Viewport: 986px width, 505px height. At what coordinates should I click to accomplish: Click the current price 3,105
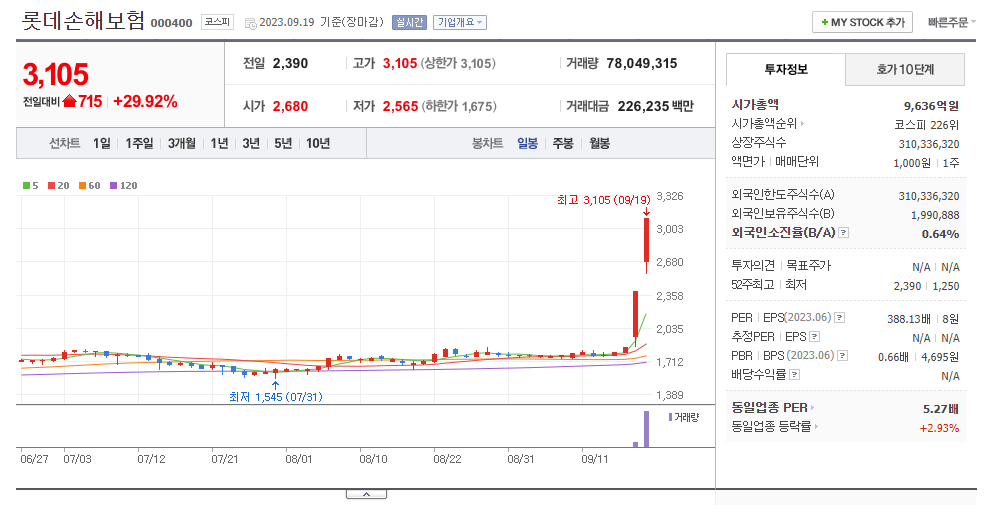(x=56, y=74)
